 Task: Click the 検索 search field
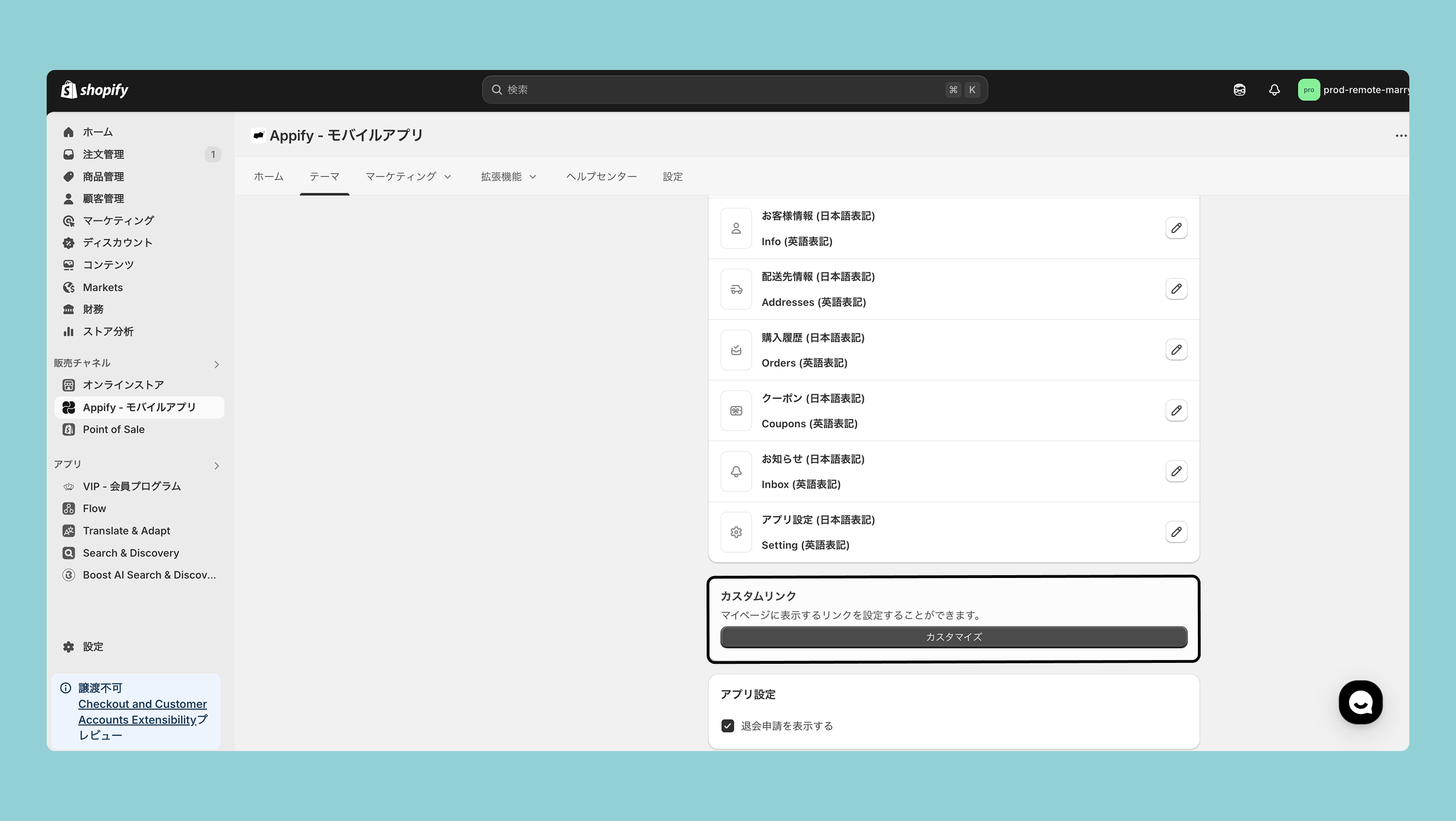[x=735, y=90]
